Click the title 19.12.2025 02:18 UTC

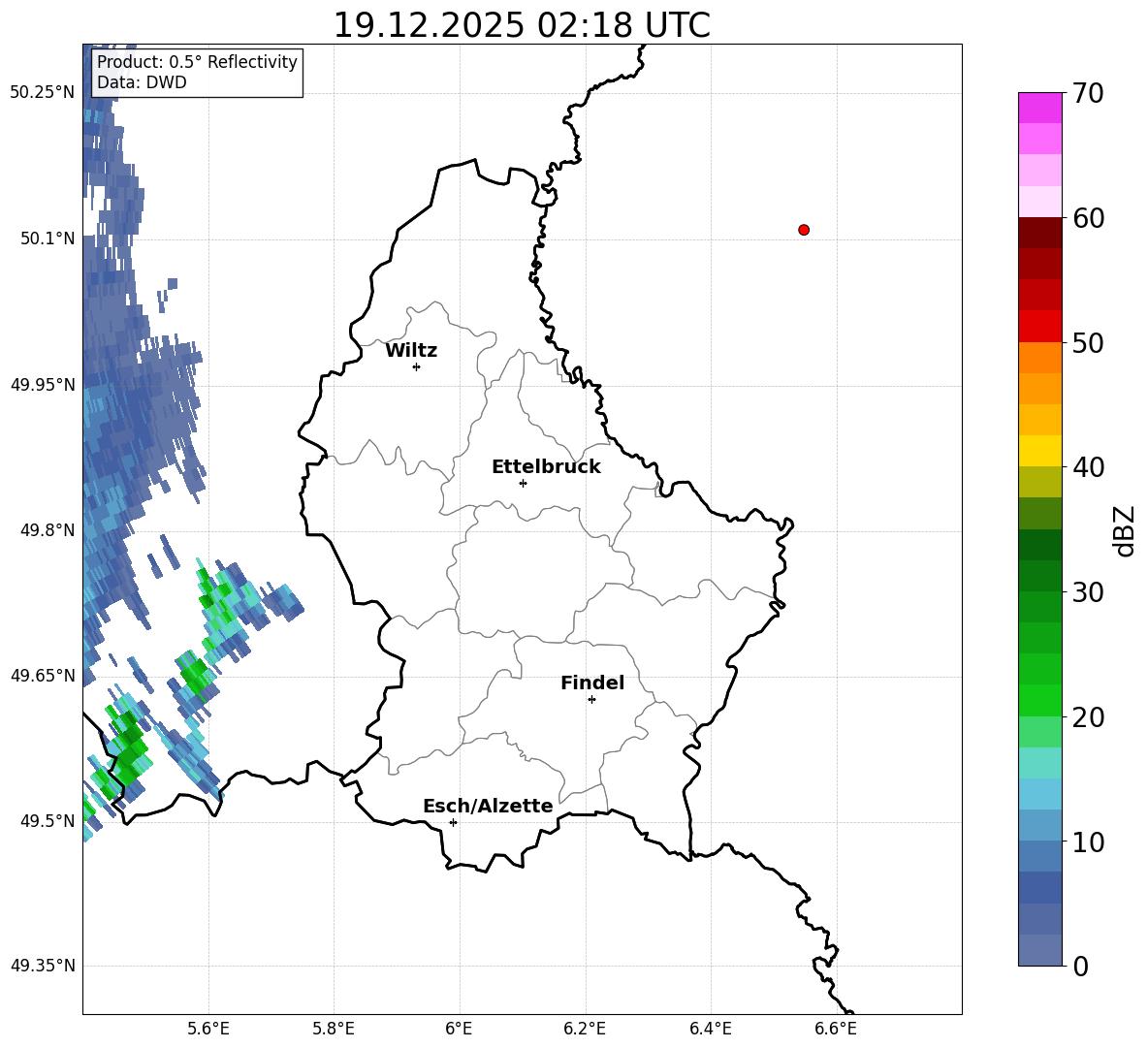tap(522, 25)
